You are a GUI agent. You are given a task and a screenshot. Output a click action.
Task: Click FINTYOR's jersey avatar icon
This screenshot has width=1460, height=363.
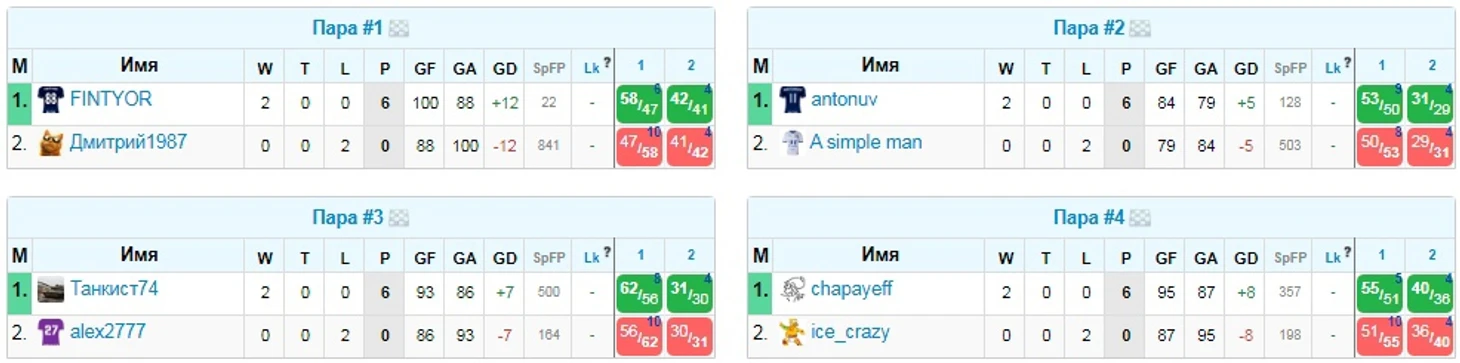[51, 101]
